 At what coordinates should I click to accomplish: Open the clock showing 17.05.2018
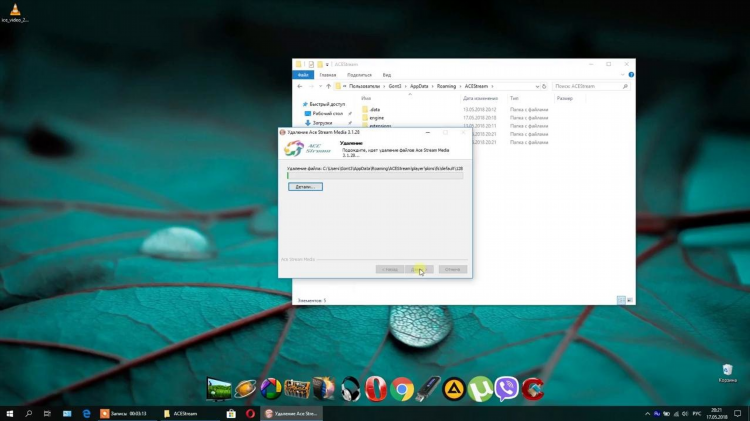click(x=716, y=414)
